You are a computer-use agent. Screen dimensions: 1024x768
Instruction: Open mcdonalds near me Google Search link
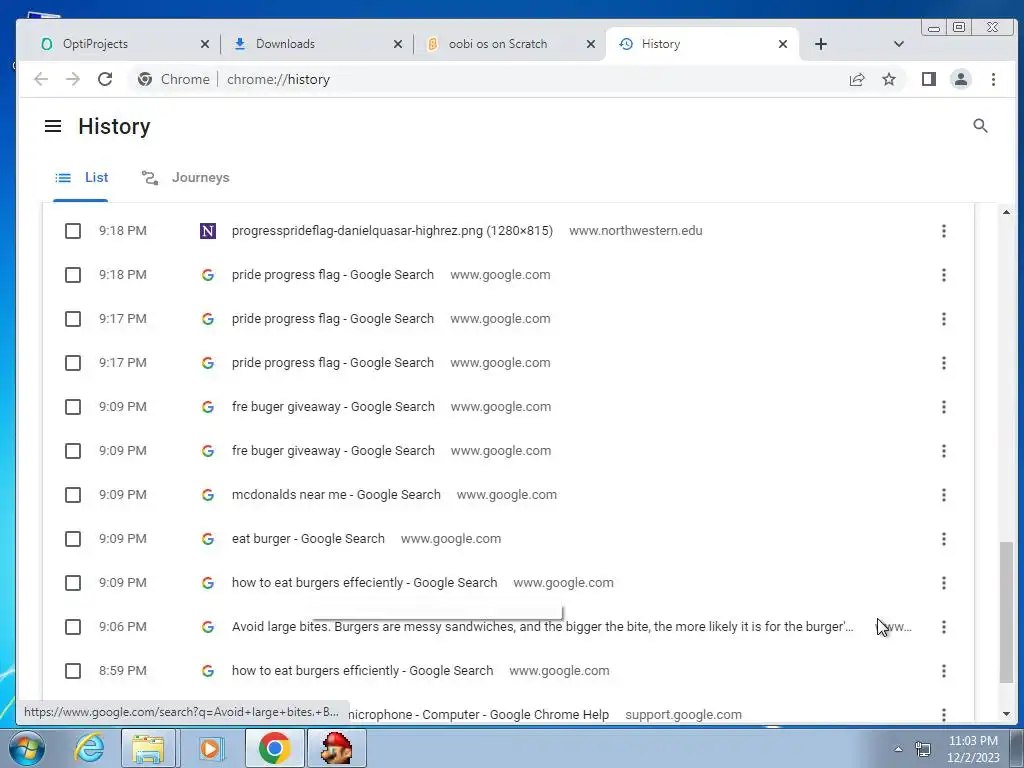tap(336, 495)
